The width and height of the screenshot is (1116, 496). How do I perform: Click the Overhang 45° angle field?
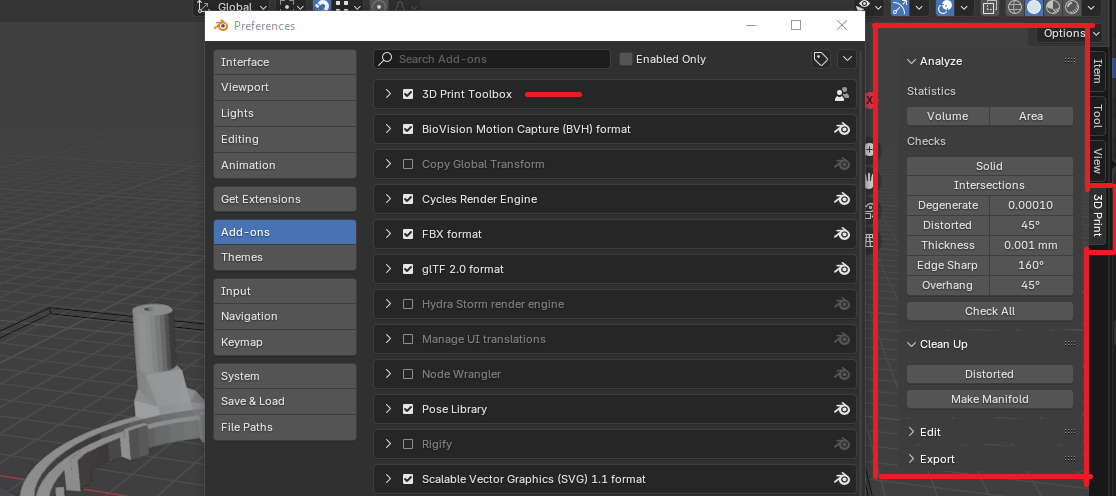point(1031,285)
